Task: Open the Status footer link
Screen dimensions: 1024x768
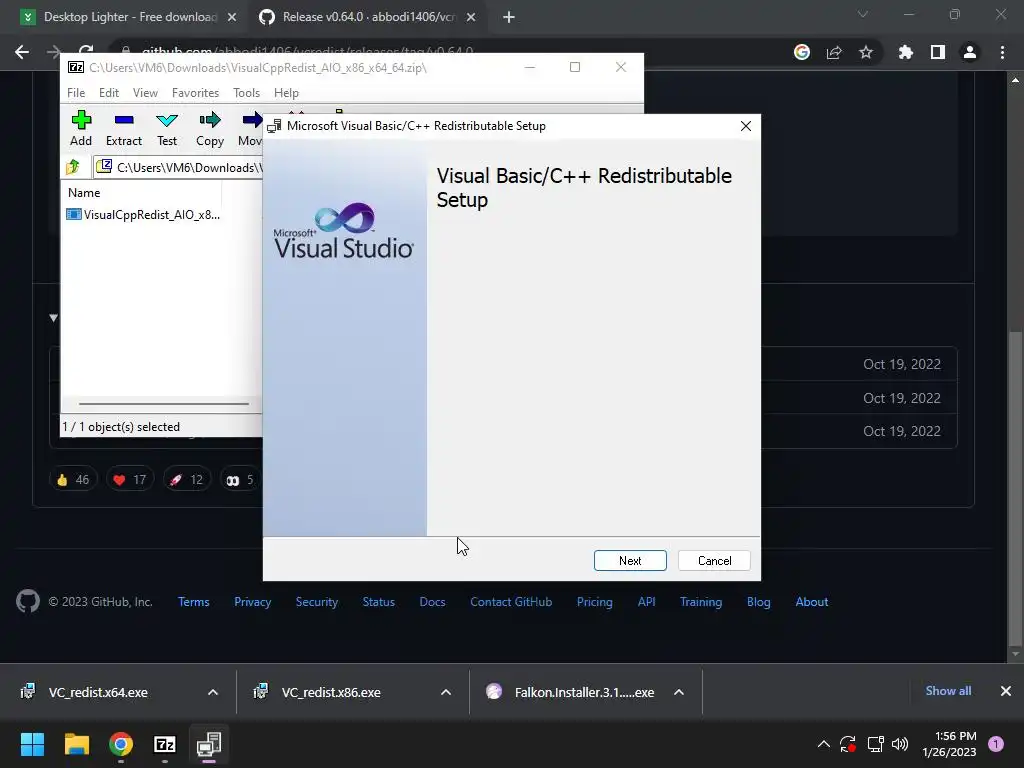Action: pos(379,601)
